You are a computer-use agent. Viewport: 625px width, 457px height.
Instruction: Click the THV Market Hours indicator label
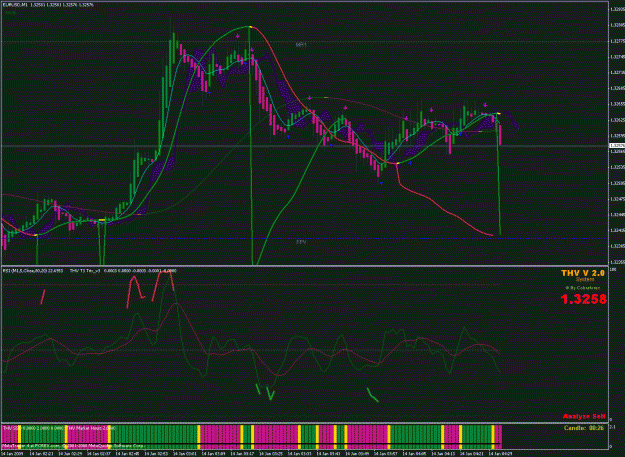click(x=90, y=428)
